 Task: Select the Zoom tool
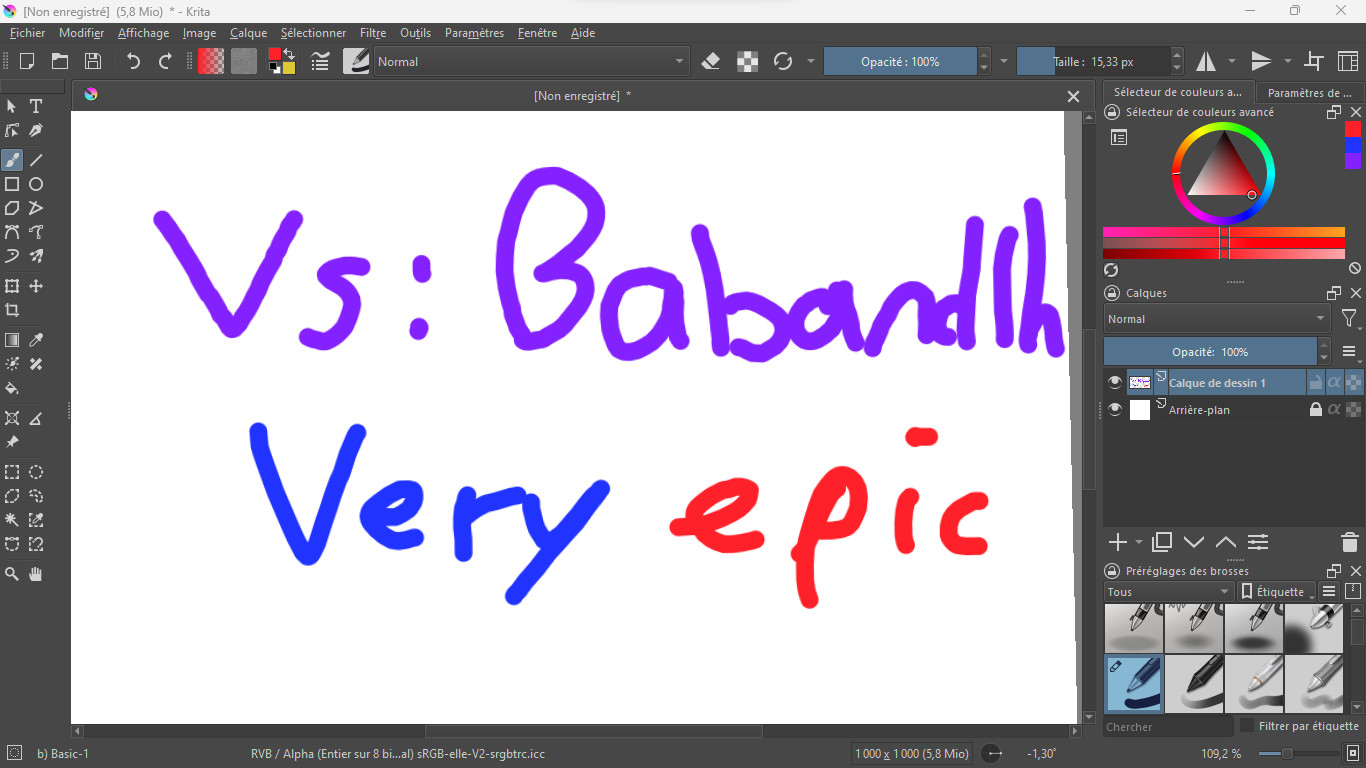point(12,574)
